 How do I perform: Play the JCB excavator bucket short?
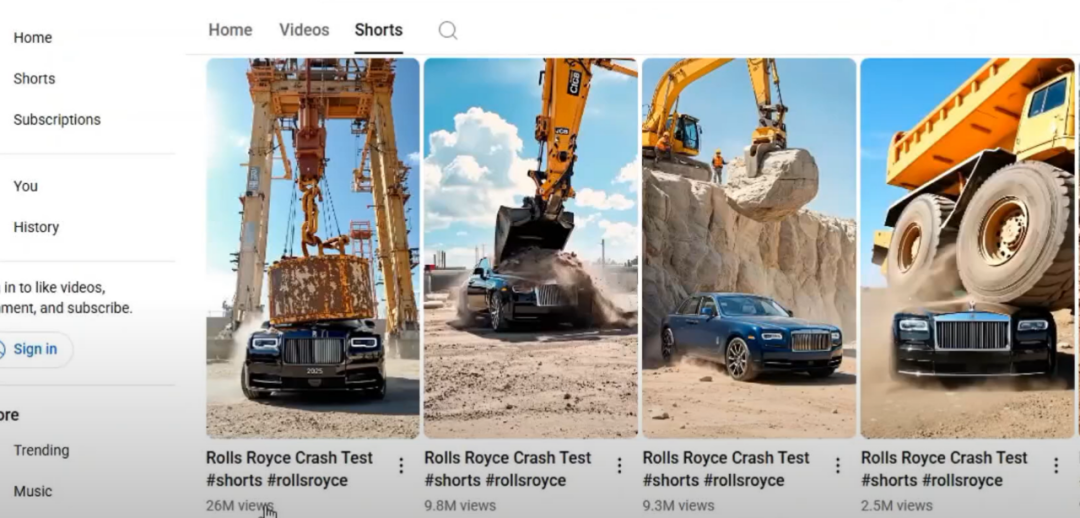point(530,248)
